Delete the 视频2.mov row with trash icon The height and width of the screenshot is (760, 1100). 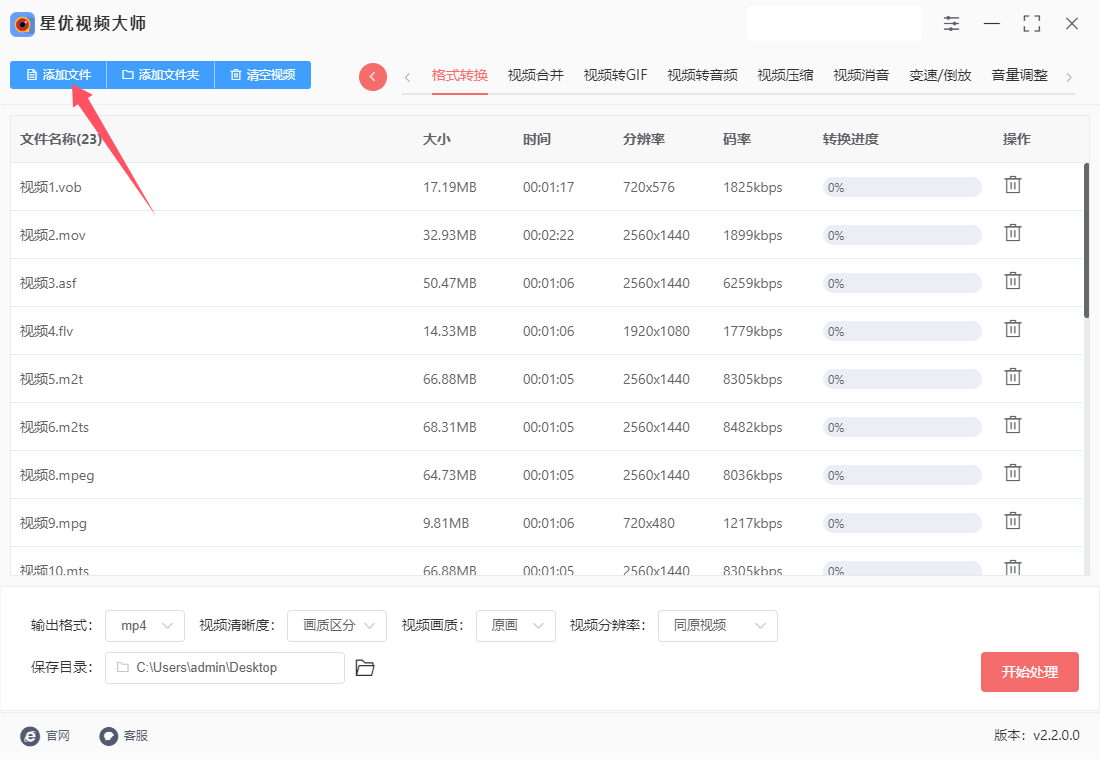pos(1012,233)
